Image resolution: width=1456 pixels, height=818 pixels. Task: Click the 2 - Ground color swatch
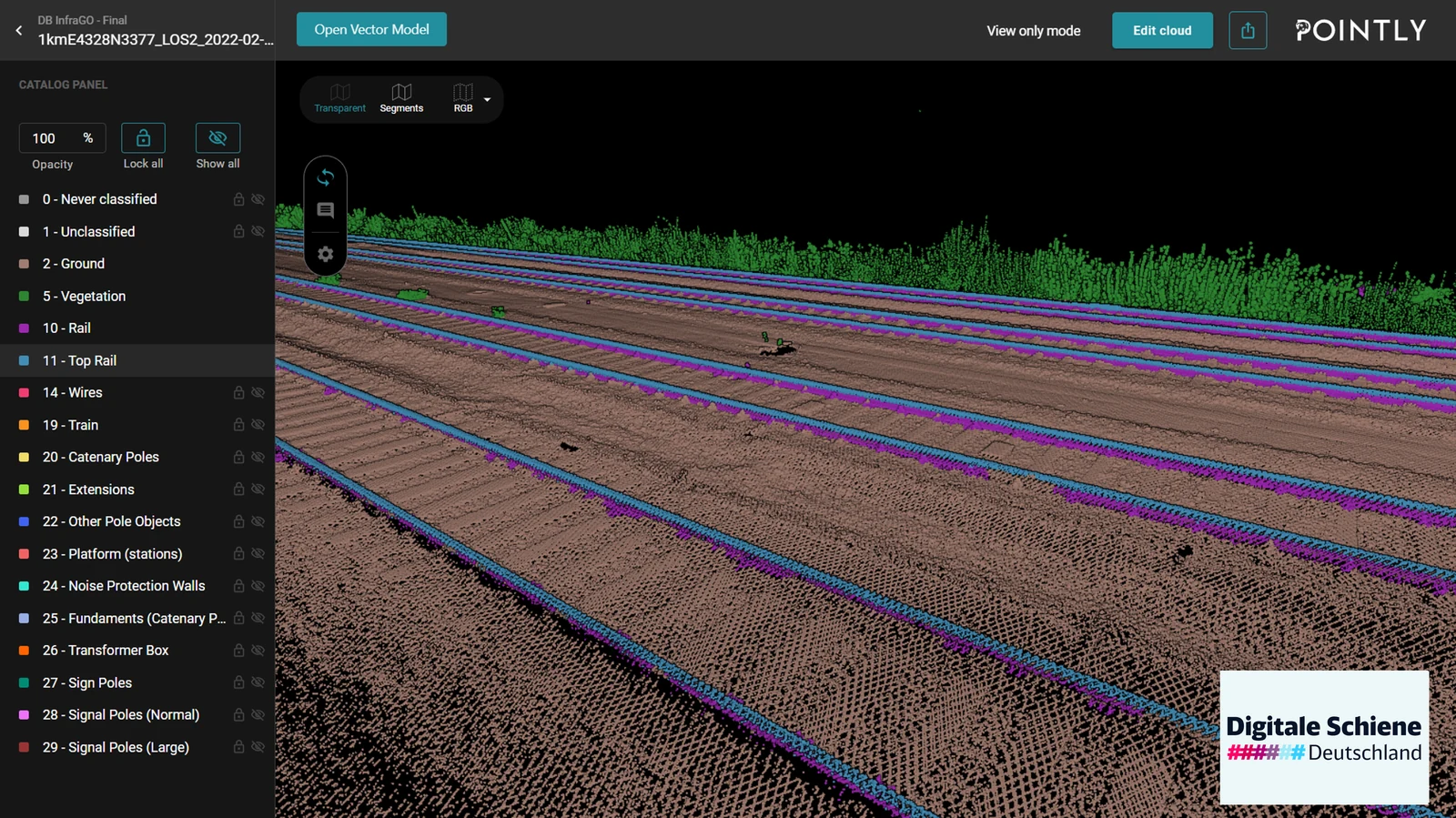tap(24, 264)
